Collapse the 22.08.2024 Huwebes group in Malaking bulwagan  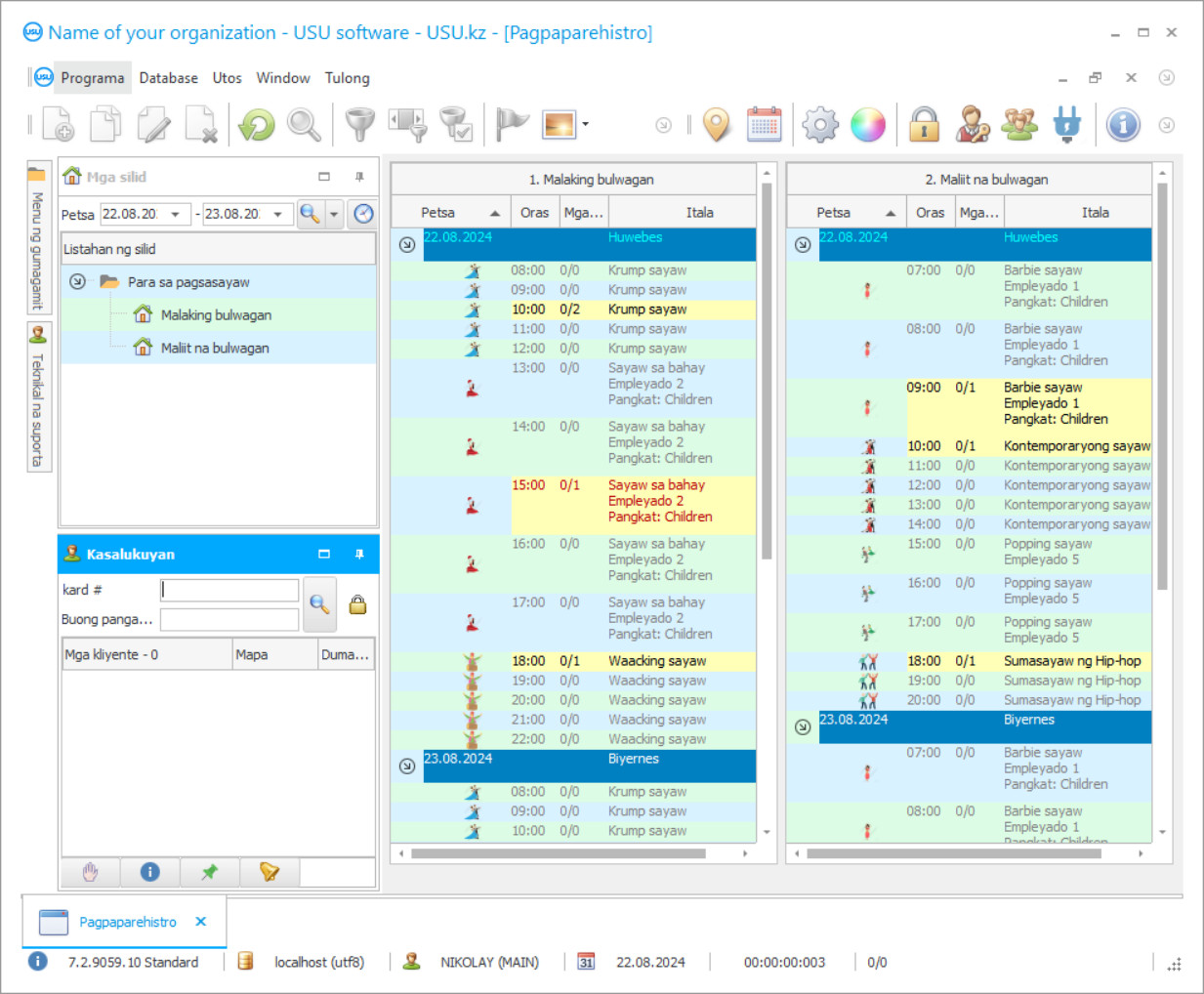tap(407, 244)
